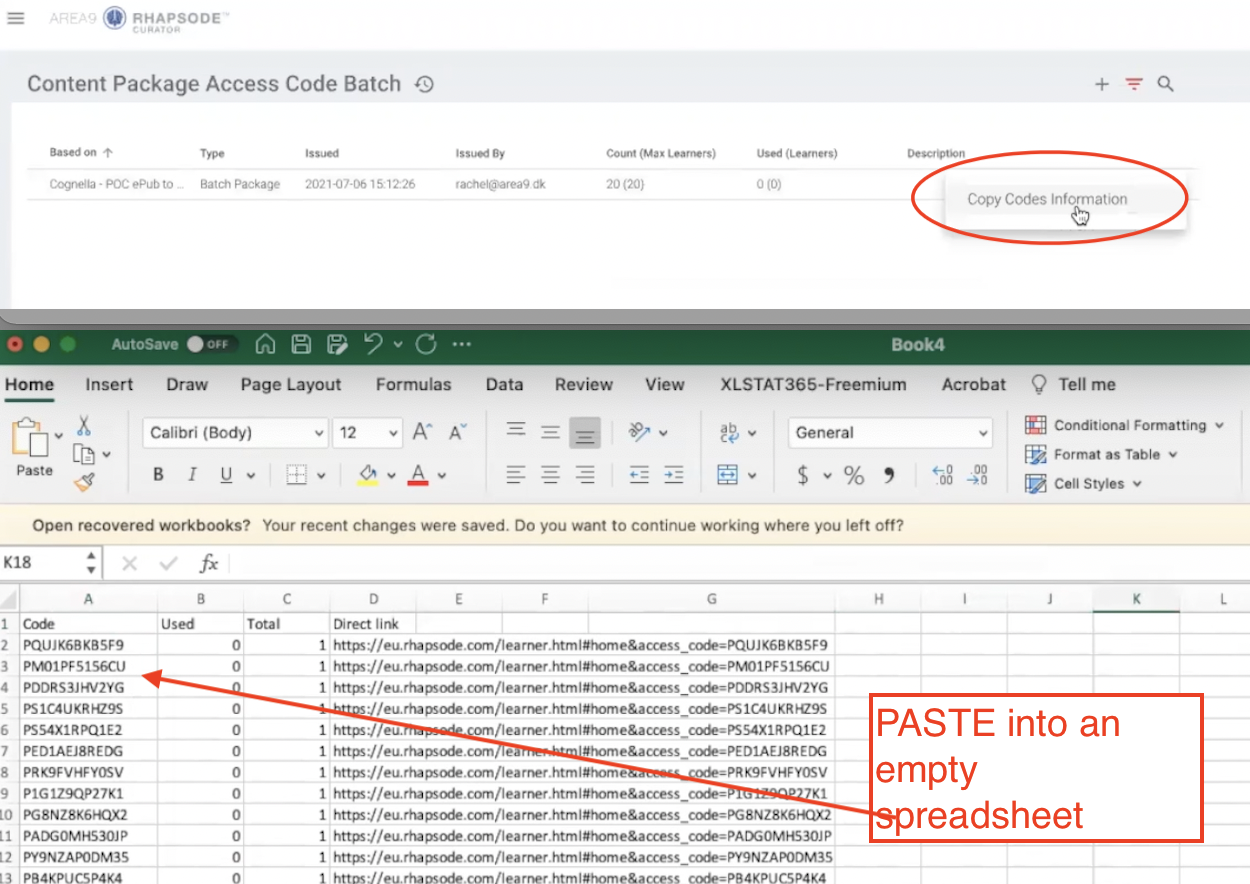Switch to the Home ribbon tab
The height and width of the screenshot is (884, 1250).
pos(29,385)
